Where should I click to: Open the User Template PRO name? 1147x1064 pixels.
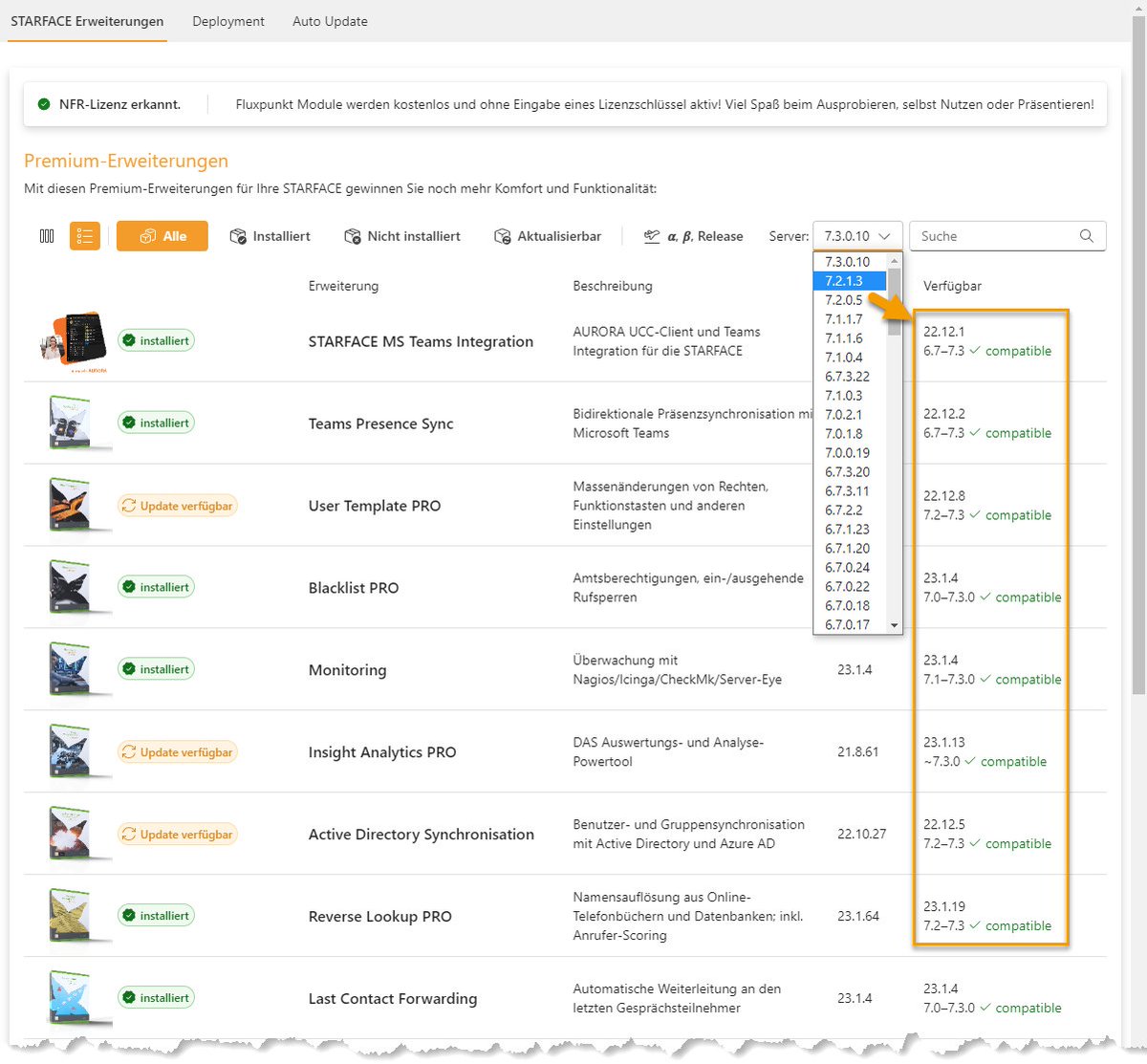[375, 506]
